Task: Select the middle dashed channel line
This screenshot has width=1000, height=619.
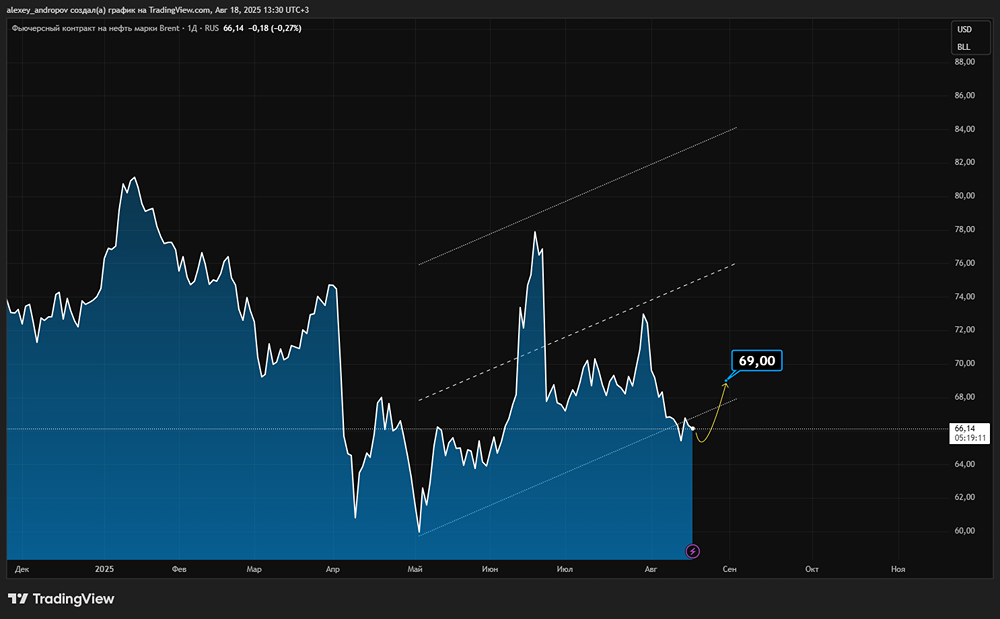Action: point(578,333)
